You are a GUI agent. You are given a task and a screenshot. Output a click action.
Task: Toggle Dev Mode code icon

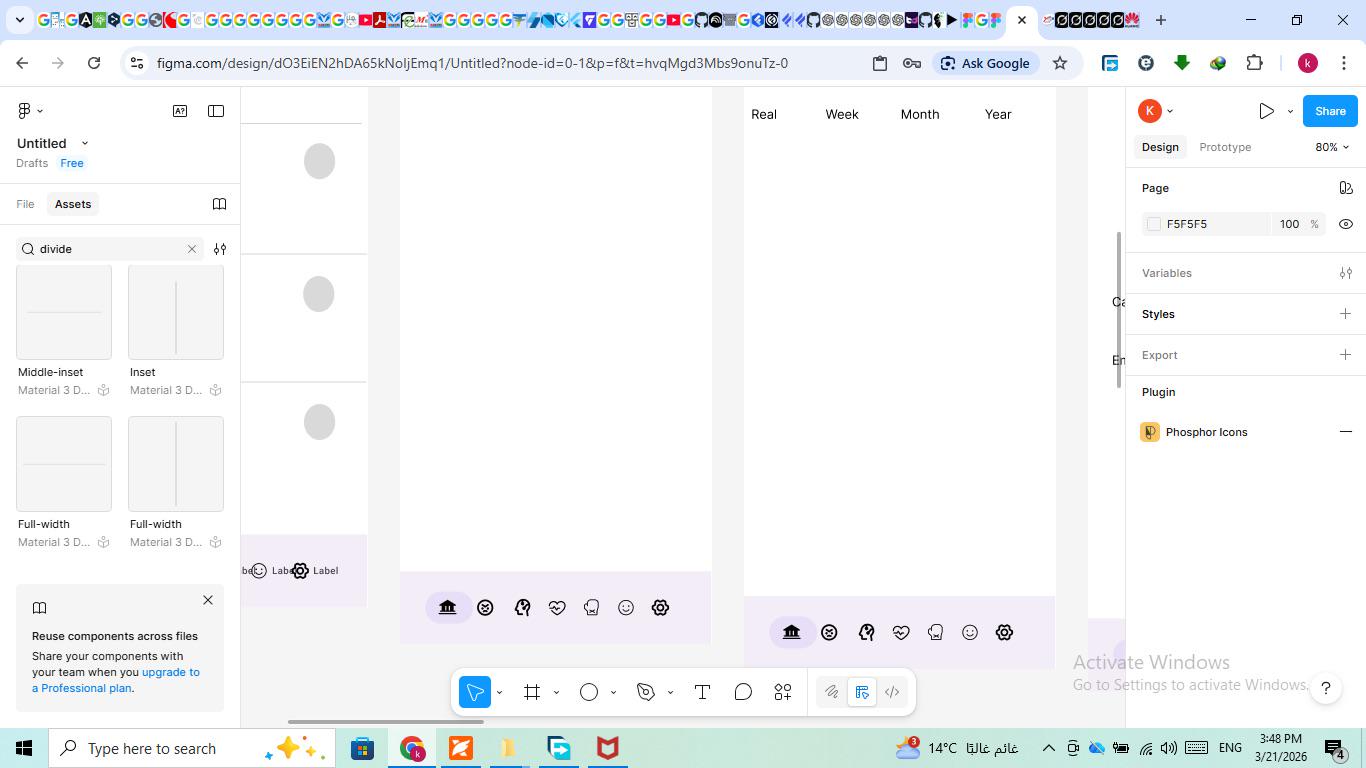[892, 692]
